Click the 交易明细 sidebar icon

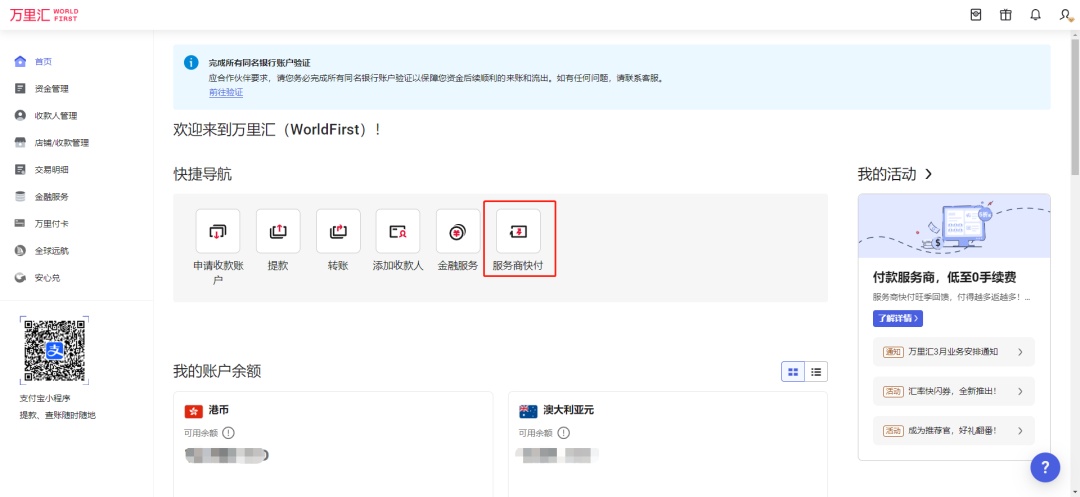tap(20, 169)
